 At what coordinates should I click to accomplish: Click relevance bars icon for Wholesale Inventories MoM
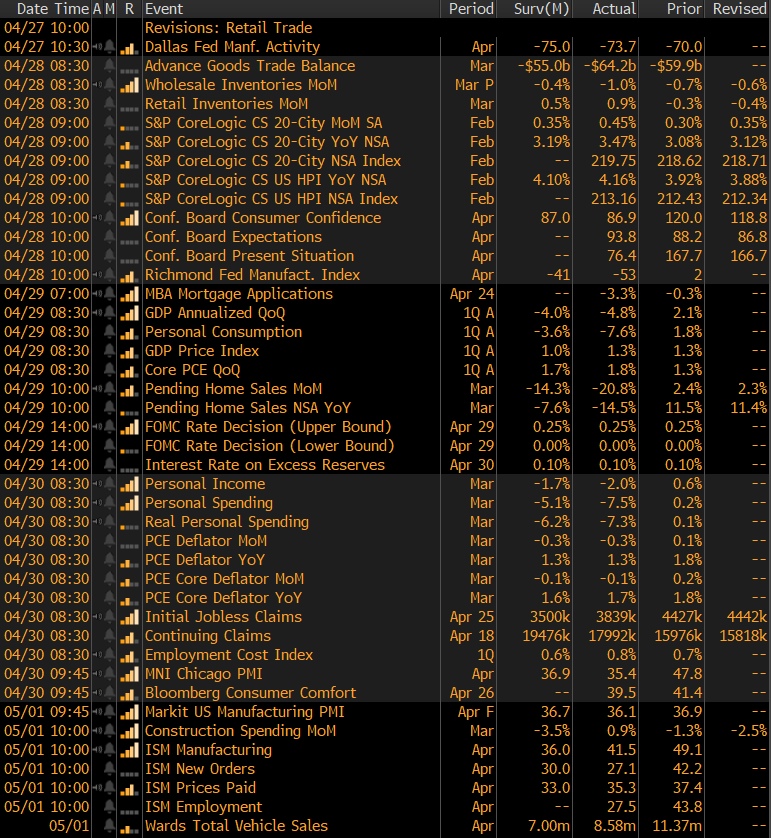coord(129,85)
